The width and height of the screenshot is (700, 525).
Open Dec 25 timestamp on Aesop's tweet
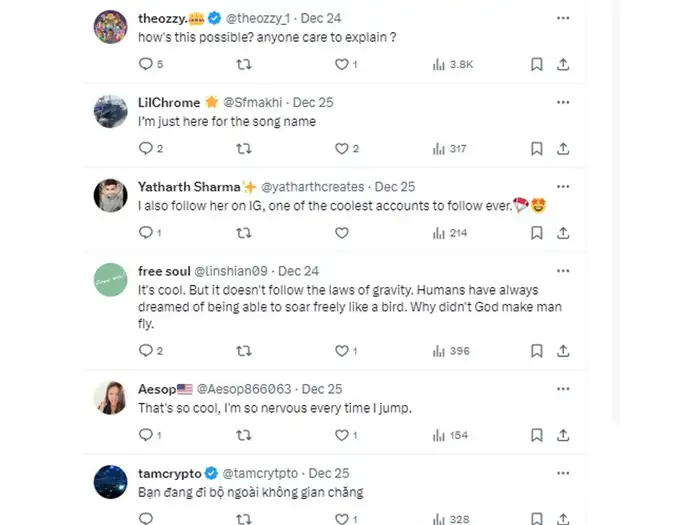321,388
